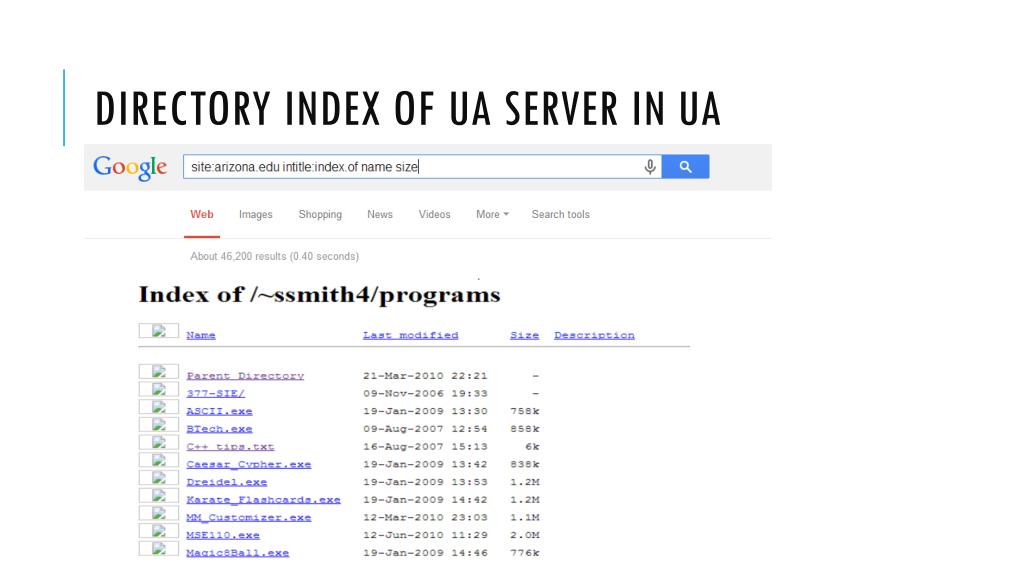The image size is (1024, 576).
Task: Open the Magic8Ball.exe file link
Action: coord(237,552)
